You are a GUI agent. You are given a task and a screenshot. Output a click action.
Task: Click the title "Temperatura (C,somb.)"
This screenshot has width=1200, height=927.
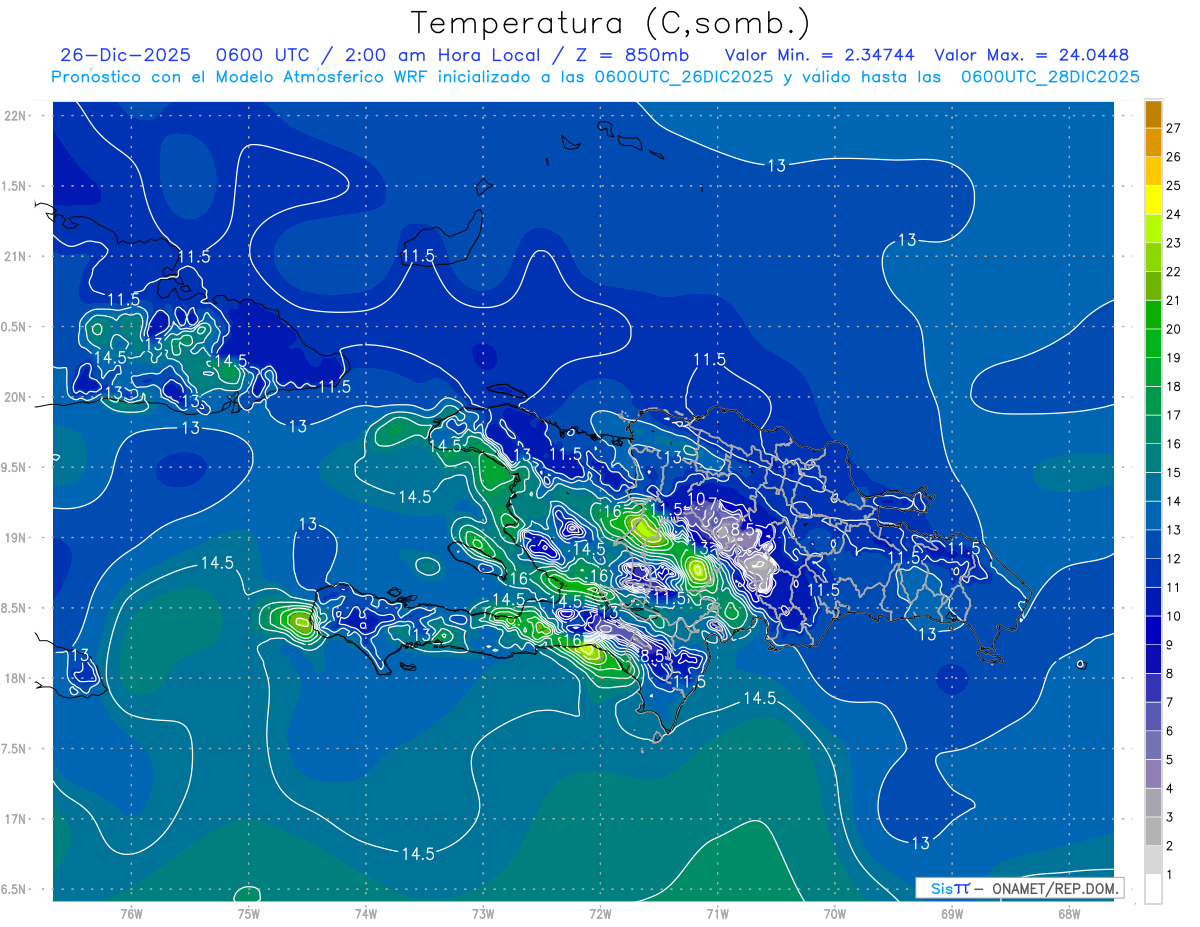click(610, 23)
